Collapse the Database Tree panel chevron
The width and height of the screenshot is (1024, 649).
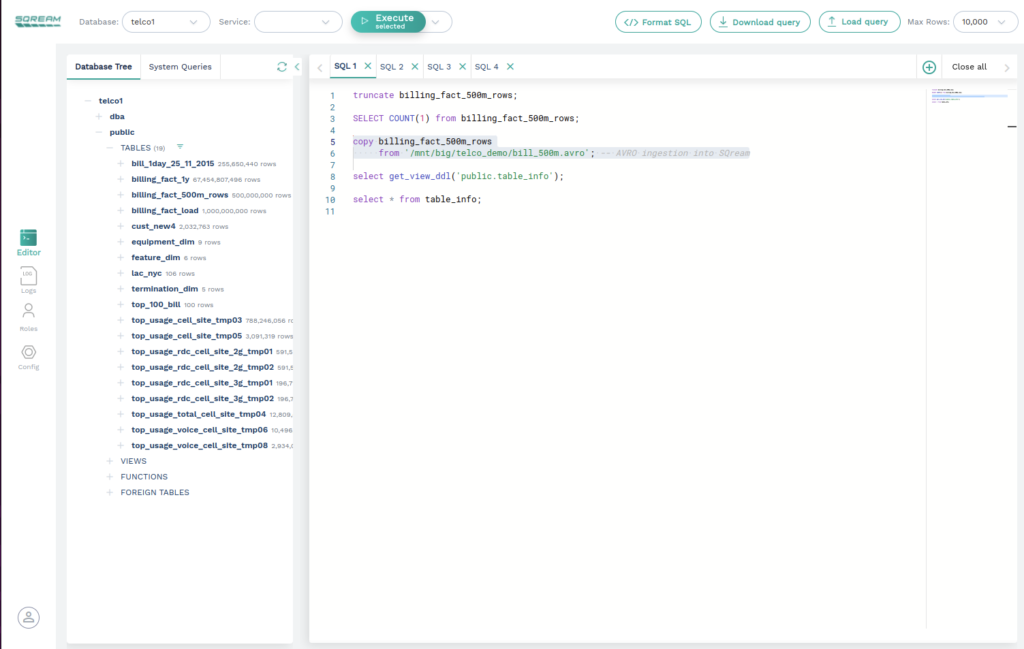tap(296, 65)
